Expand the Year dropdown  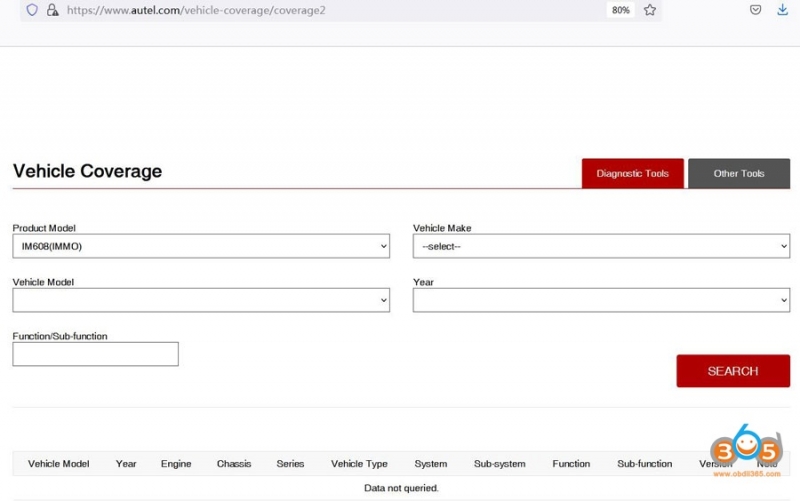tap(601, 300)
